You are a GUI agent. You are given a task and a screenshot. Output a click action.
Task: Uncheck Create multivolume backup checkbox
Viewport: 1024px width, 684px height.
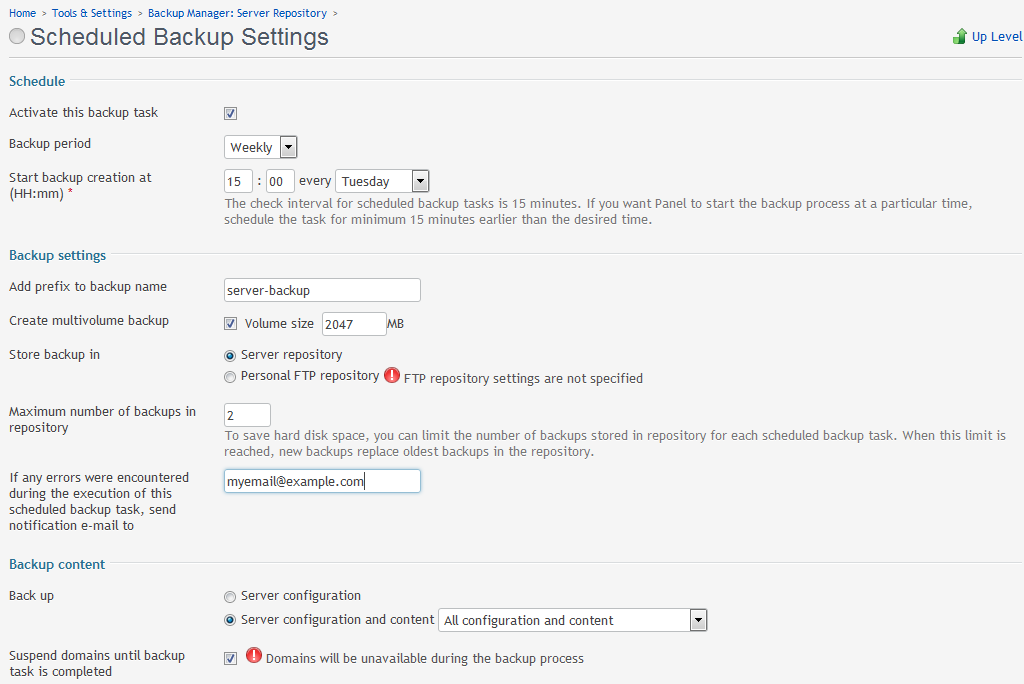pos(231,323)
